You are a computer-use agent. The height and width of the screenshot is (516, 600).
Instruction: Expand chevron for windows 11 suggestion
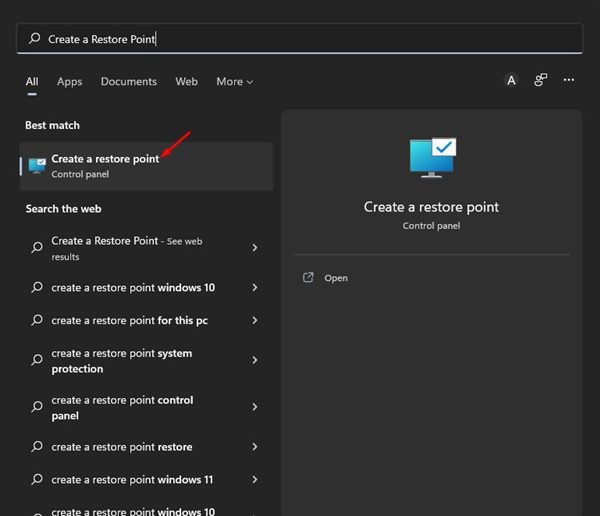[x=254, y=480]
